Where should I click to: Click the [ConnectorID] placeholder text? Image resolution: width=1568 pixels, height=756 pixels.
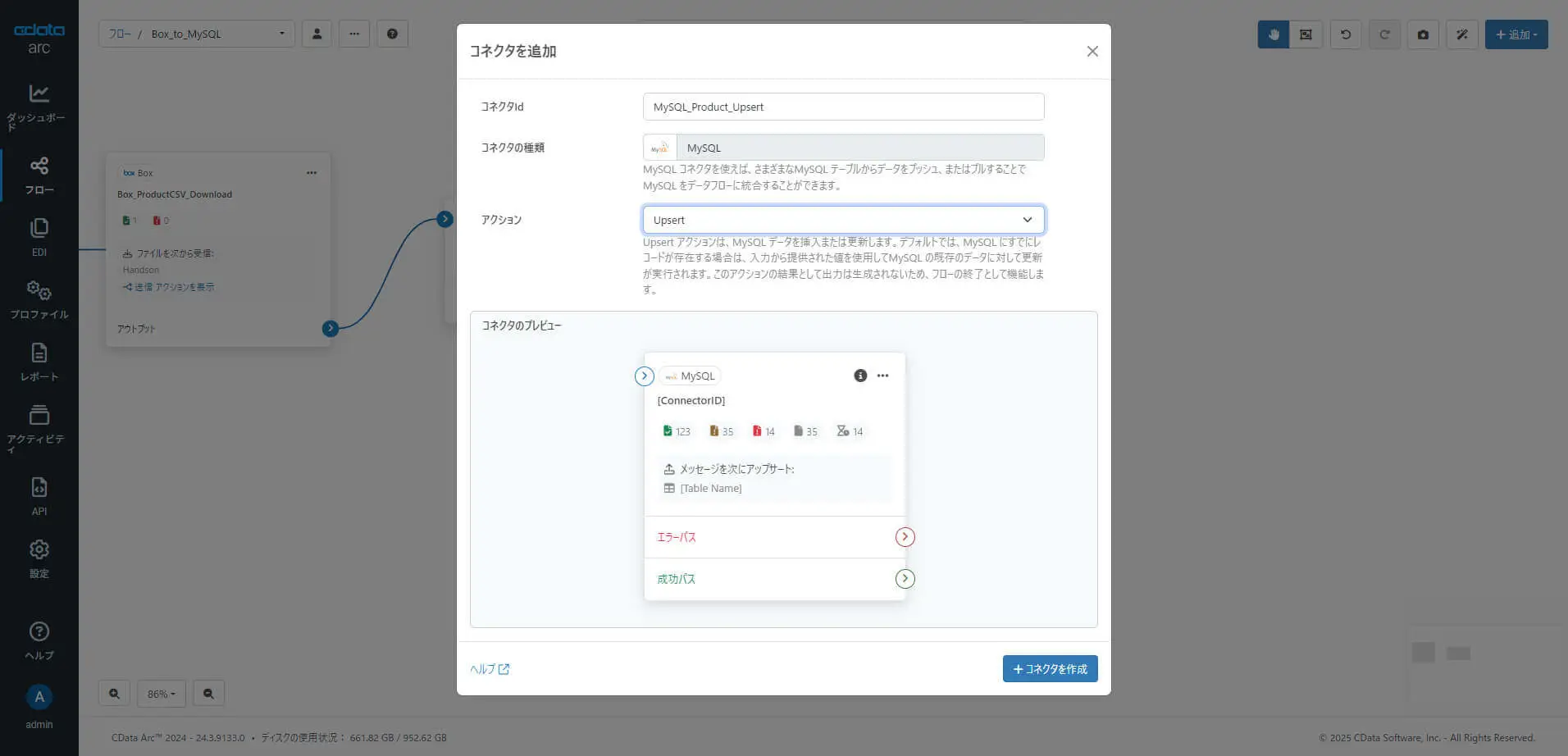coord(691,400)
